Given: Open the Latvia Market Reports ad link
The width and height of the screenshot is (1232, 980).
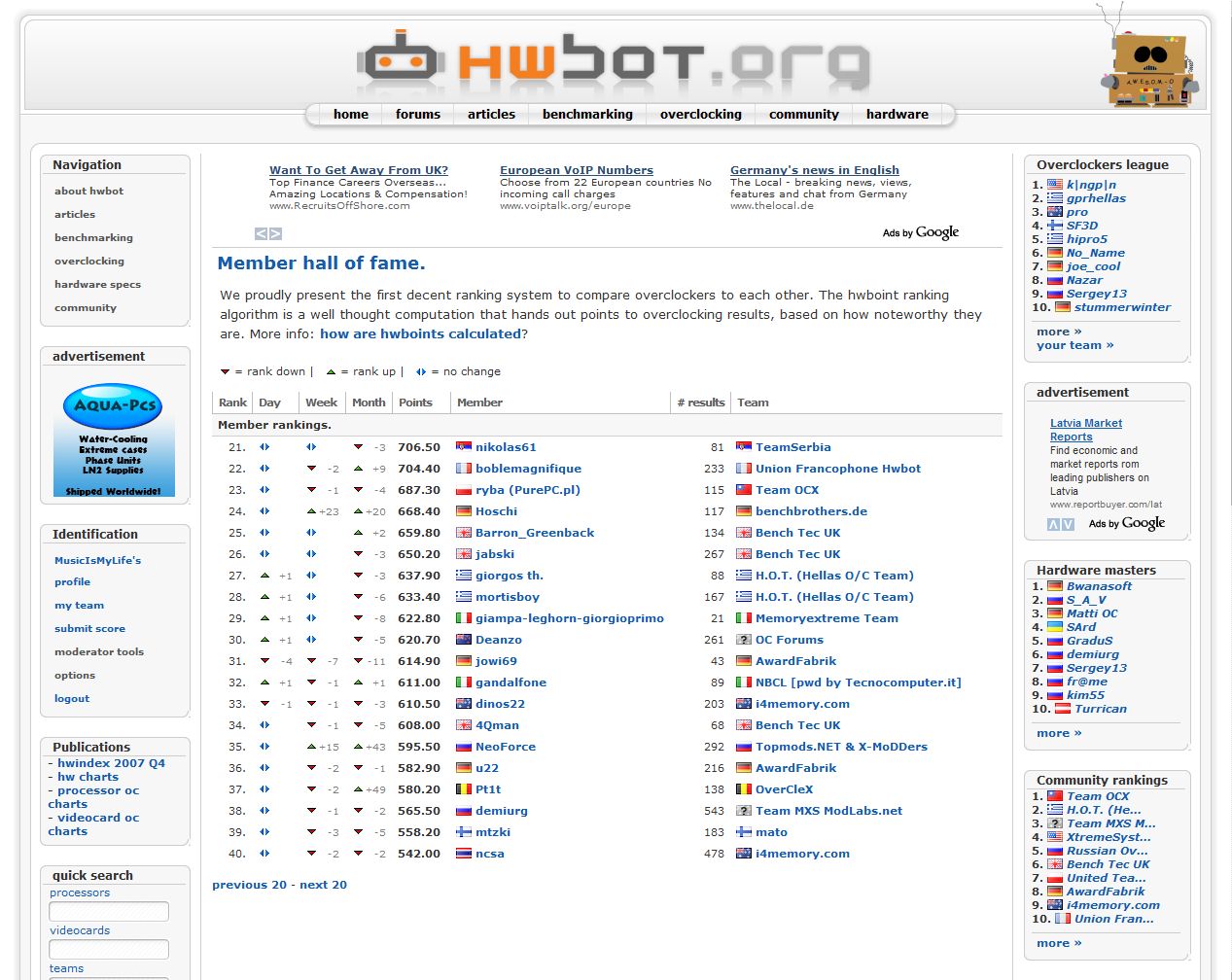Looking at the screenshot, I should (x=1086, y=430).
